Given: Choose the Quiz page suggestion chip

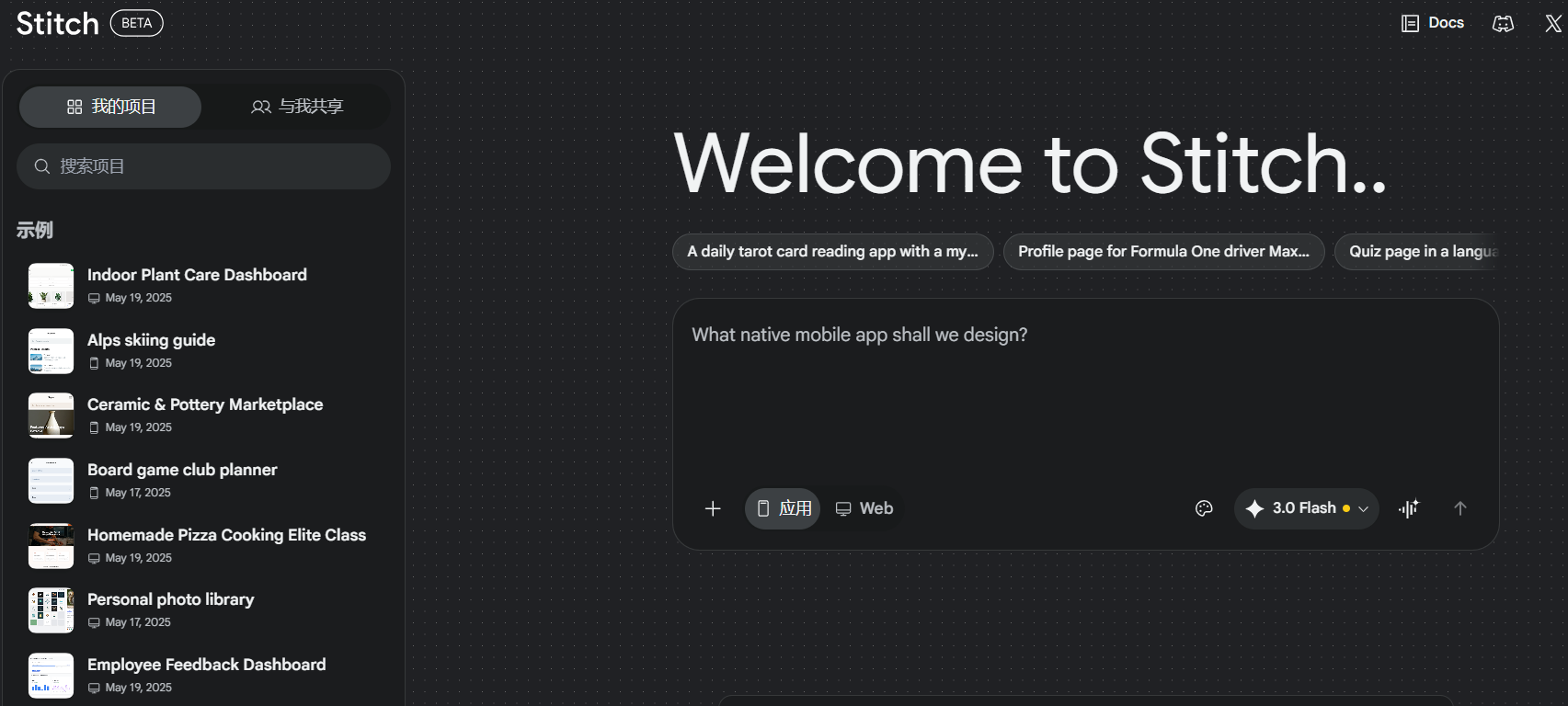Looking at the screenshot, I should pos(1417,252).
